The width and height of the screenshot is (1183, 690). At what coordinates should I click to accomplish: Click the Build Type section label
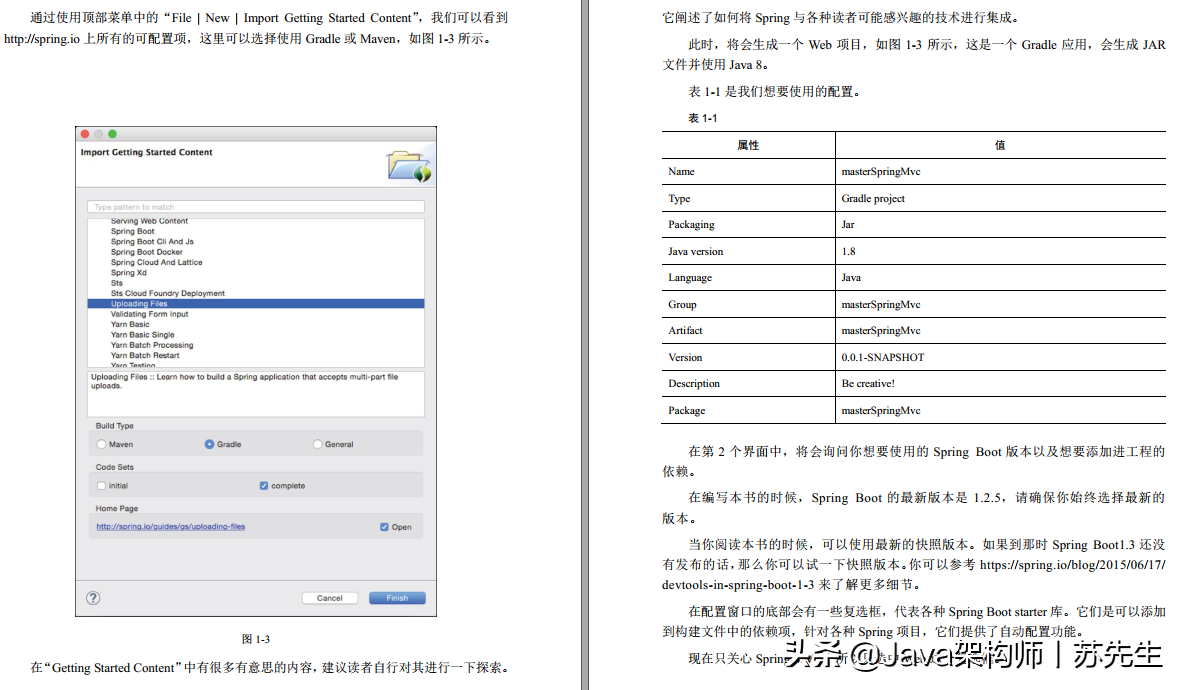[x=115, y=426]
